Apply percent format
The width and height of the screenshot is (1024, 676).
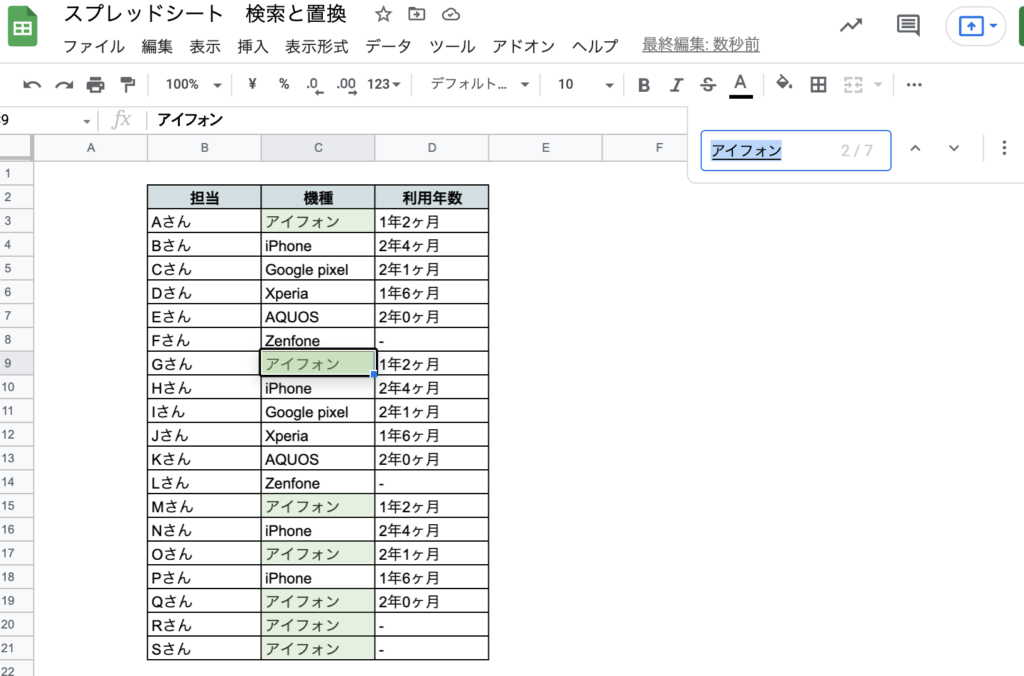[283, 84]
